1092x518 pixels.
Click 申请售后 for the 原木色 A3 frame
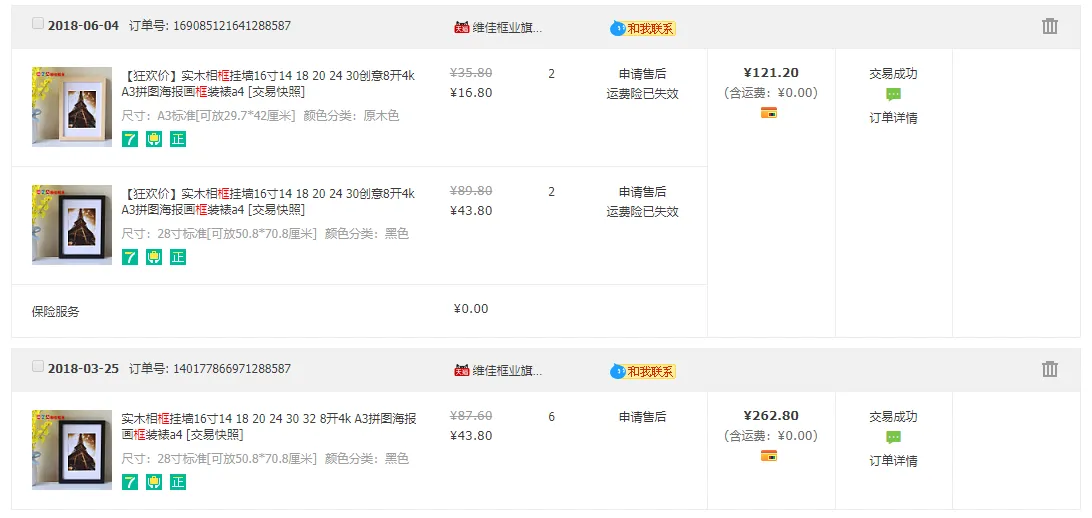click(642, 74)
